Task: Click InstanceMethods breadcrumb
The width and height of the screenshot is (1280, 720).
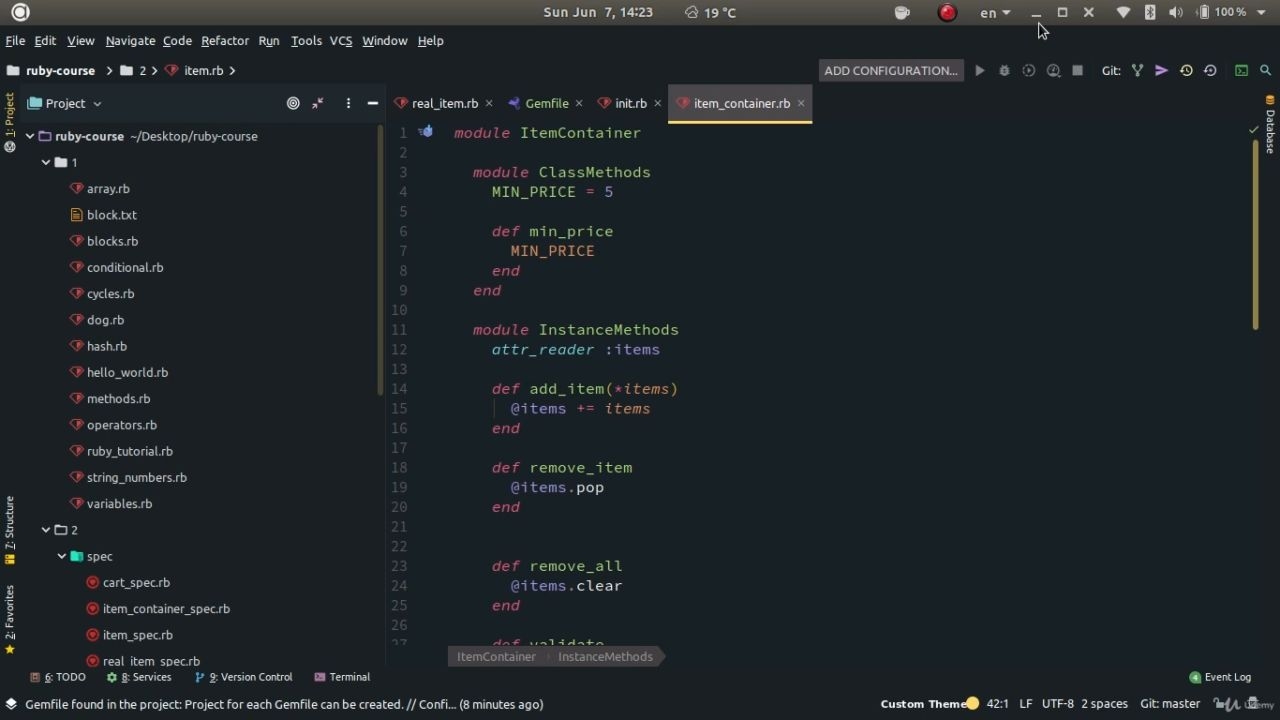Action: [x=605, y=657]
